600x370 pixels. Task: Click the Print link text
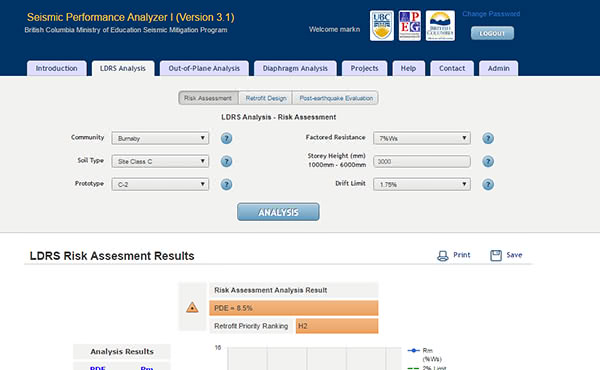tap(461, 255)
